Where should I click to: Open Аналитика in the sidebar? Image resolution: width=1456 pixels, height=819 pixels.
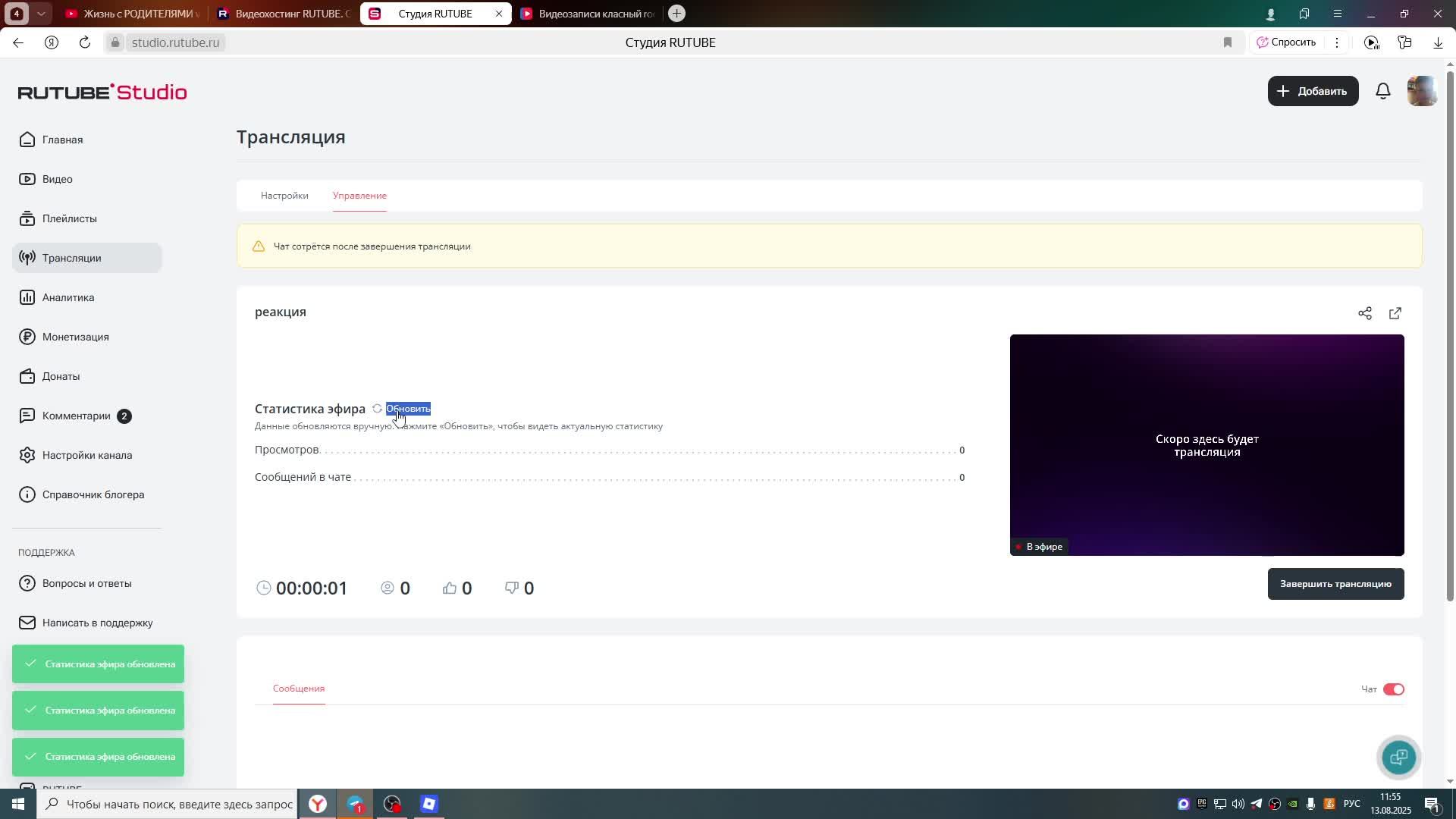tap(68, 297)
